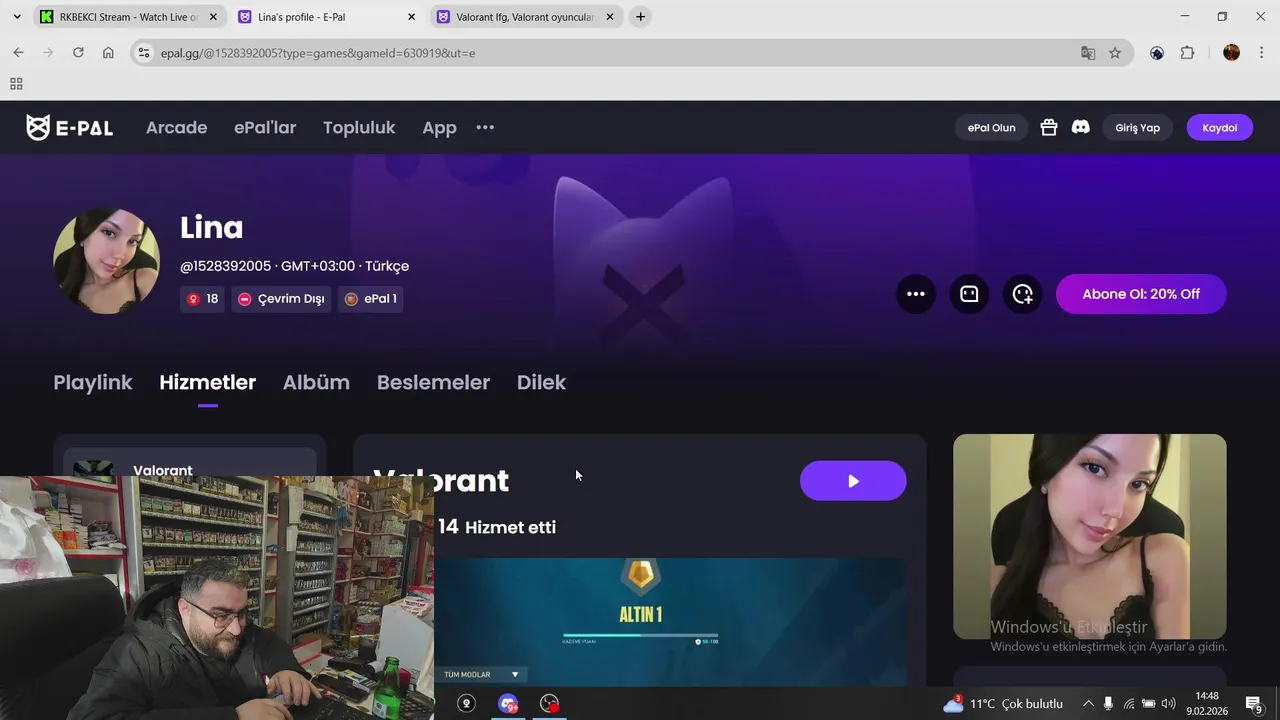
Task: Open App in navigation
Action: click(x=439, y=128)
